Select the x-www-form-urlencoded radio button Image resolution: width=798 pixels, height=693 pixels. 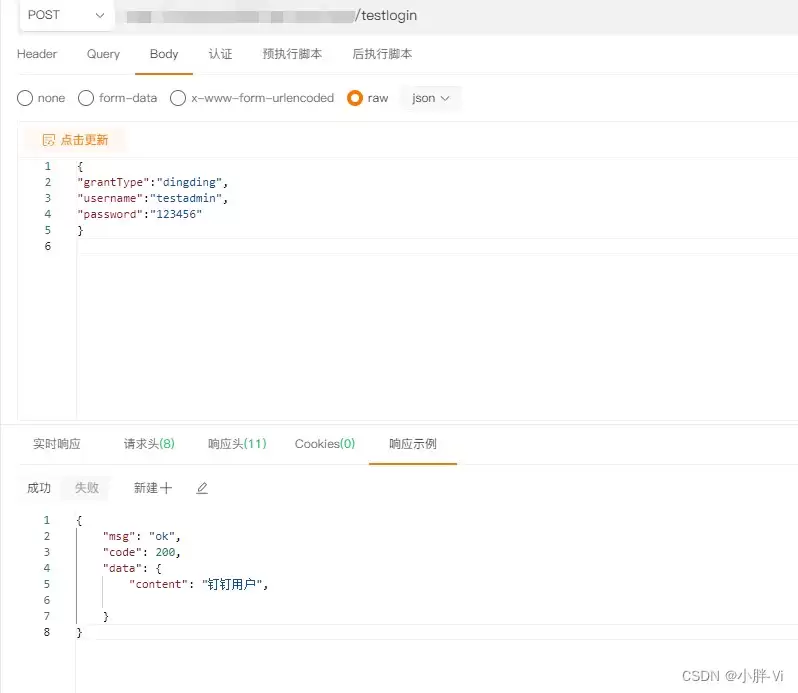click(x=178, y=98)
